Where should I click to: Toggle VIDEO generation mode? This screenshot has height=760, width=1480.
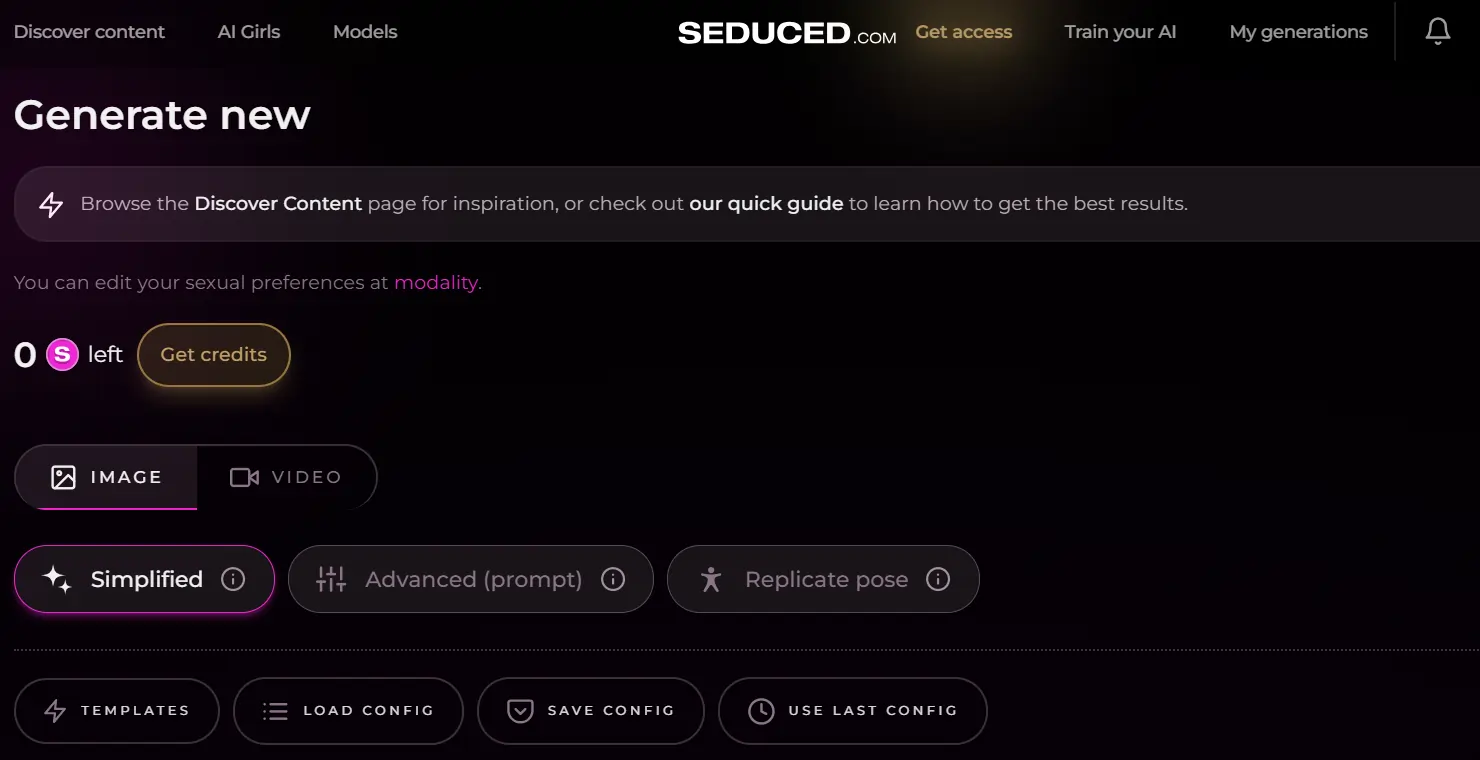(x=289, y=477)
